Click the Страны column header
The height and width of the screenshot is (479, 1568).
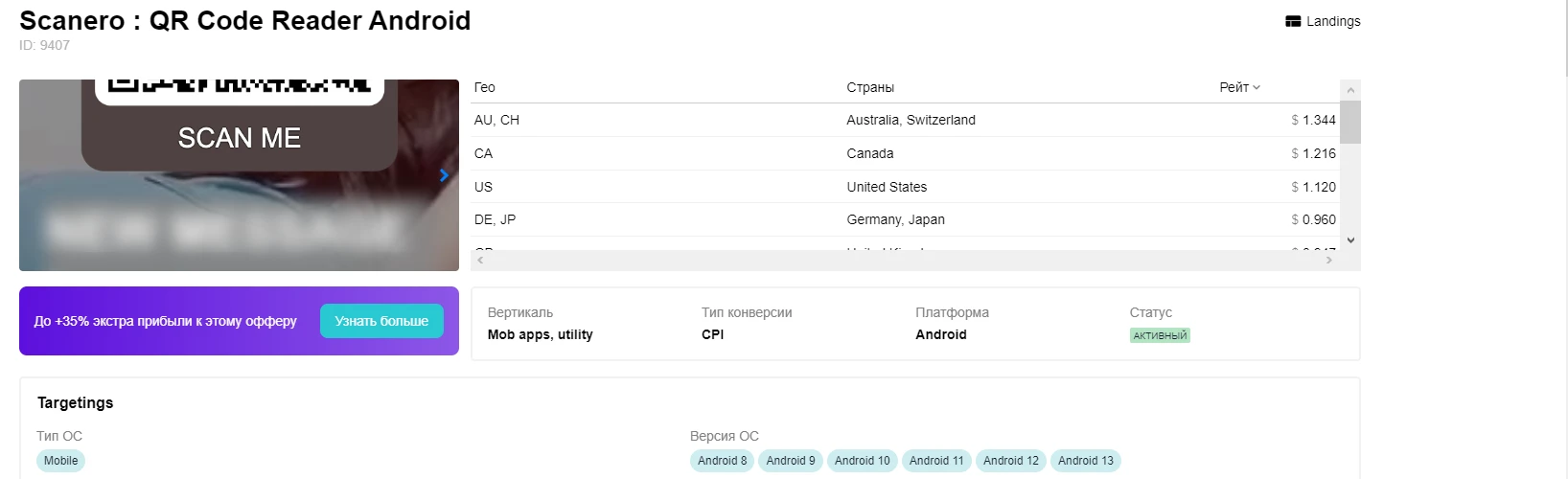coord(870,87)
